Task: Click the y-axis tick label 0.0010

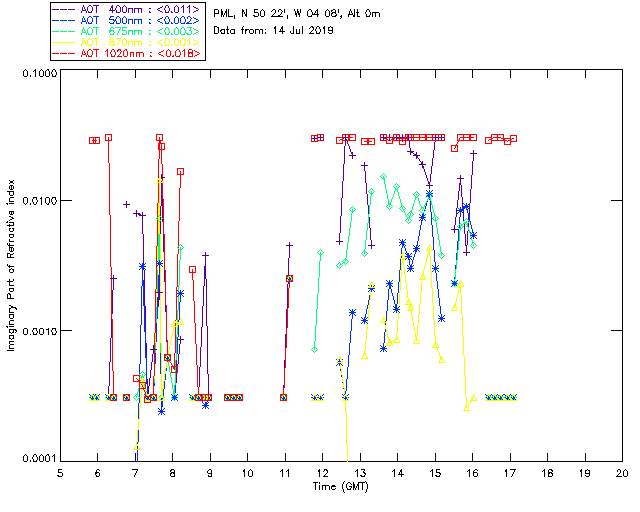Action: tap(40, 331)
